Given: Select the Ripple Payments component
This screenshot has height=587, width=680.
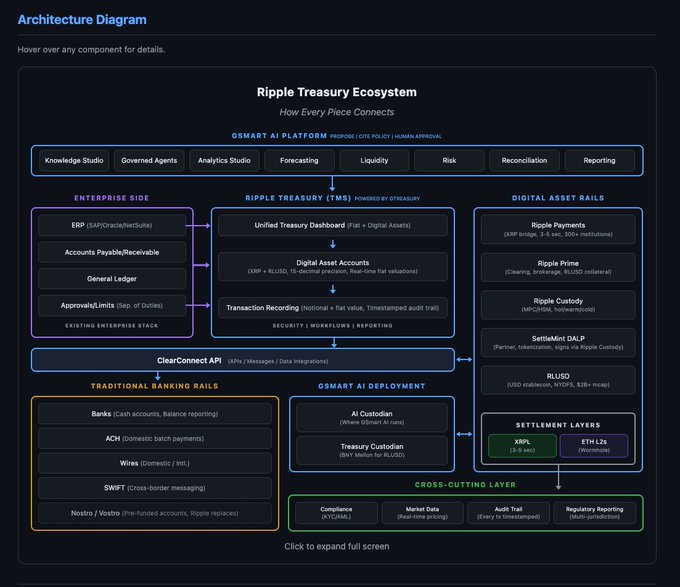Looking at the screenshot, I should point(558,229).
